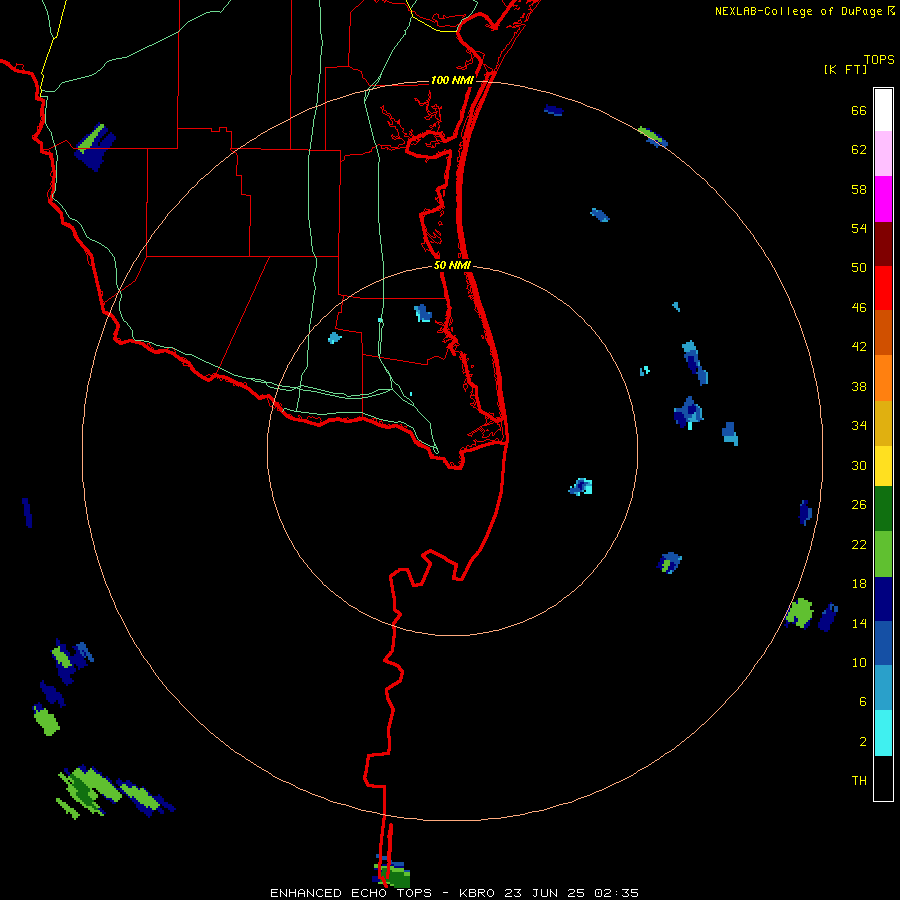Click the 62 legend value
The image size is (900, 900).
coord(859,150)
